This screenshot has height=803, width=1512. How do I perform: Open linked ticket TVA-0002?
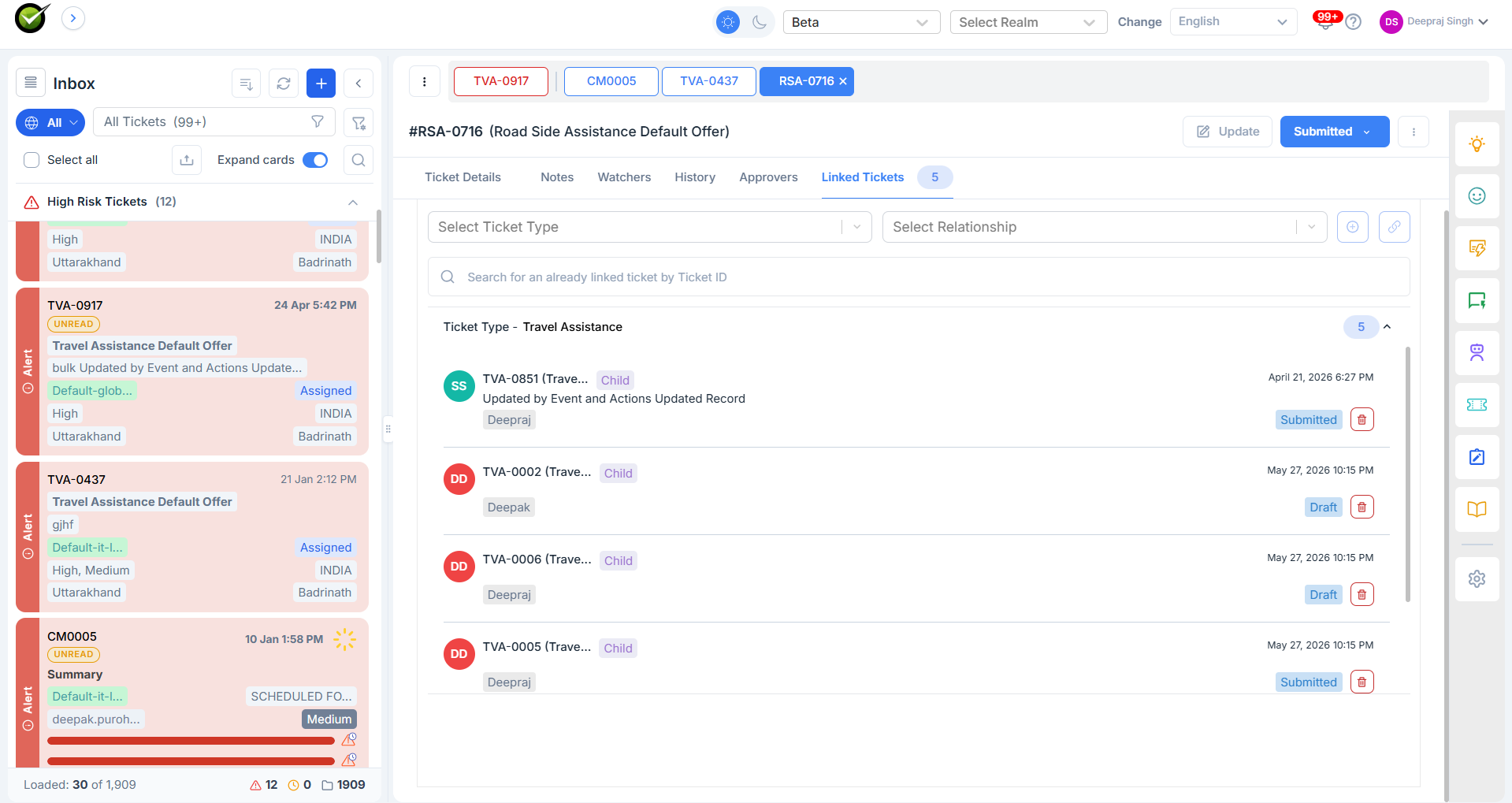tap(537, 472)
